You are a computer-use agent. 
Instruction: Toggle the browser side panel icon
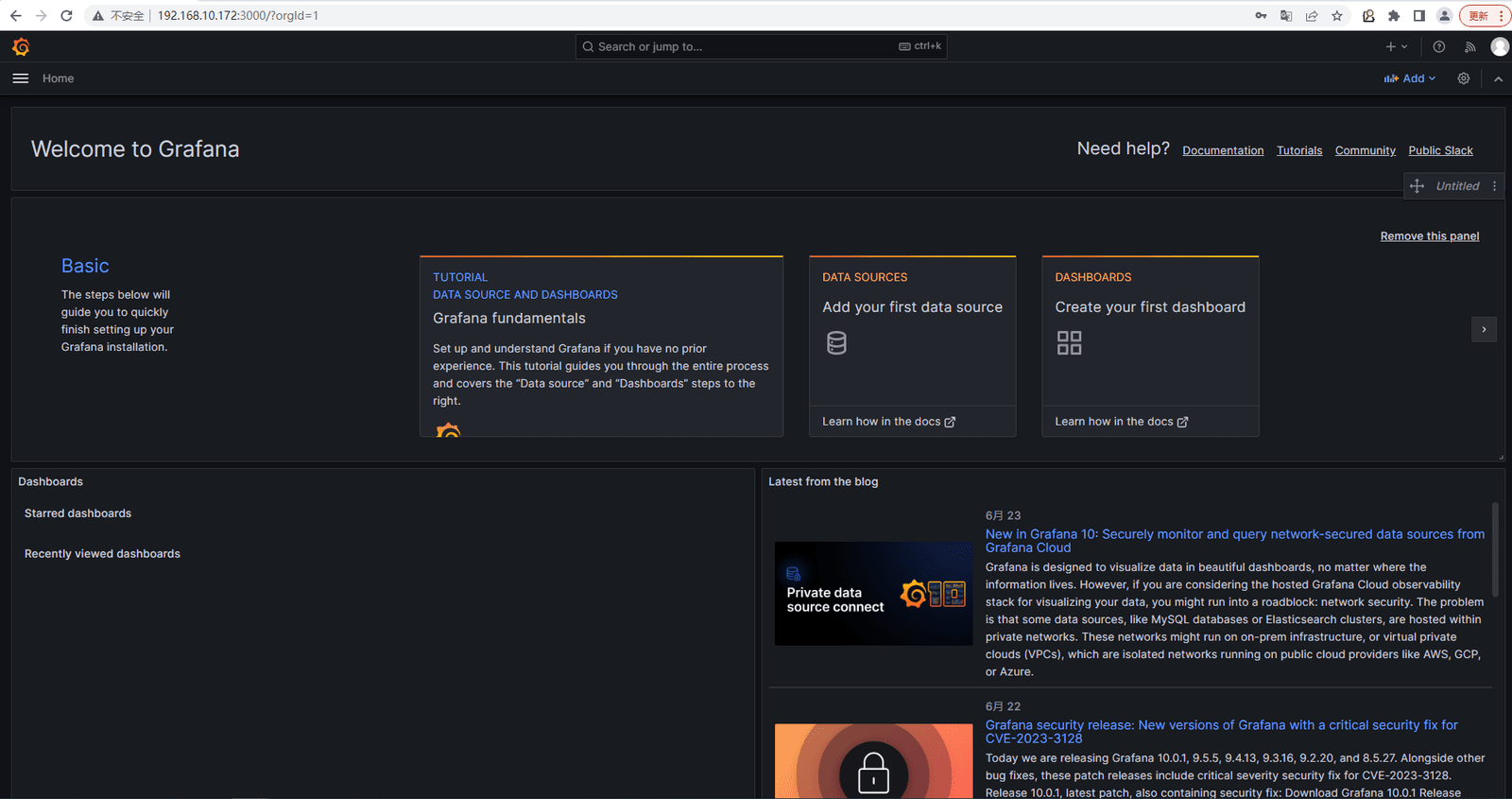[1419, 15]
